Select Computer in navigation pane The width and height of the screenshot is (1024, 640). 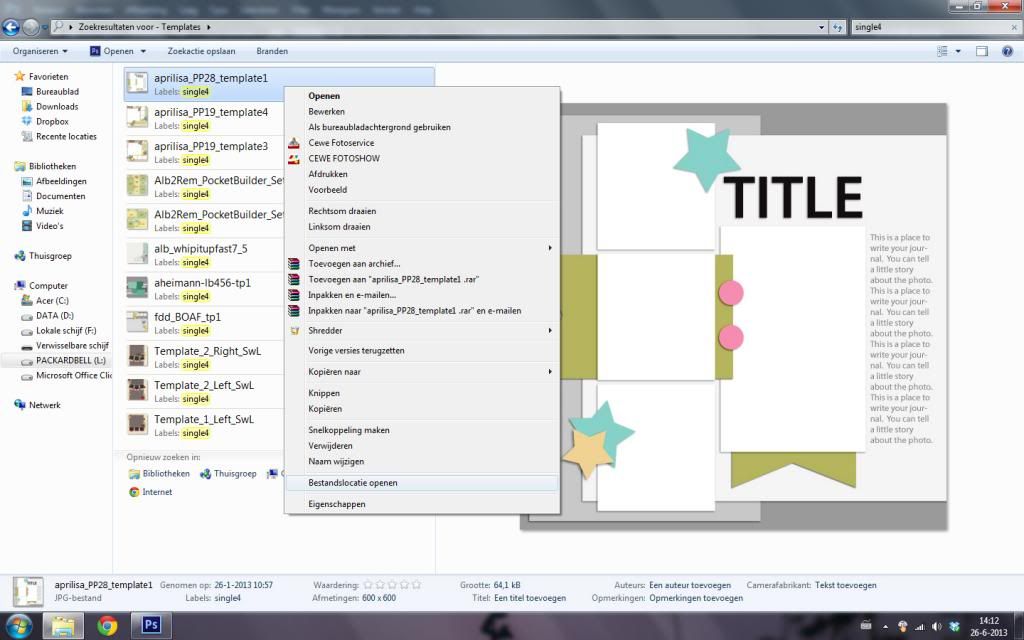click(48, 285)
